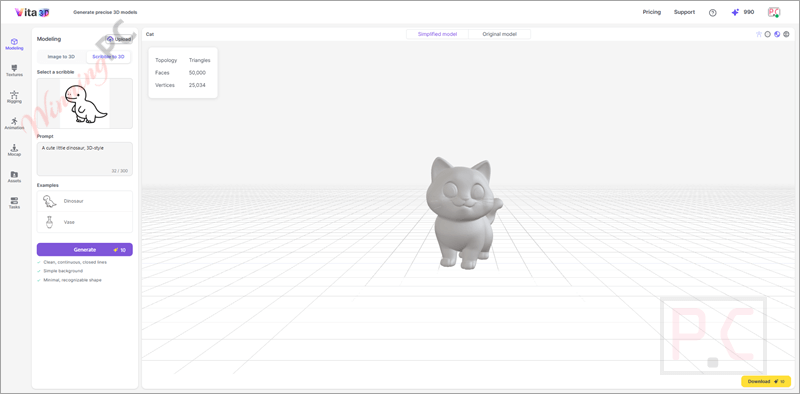The height and width of the screenshot is (394, 800).
Task: Switch to the Image to 3D tab
Action: [61, 57]
